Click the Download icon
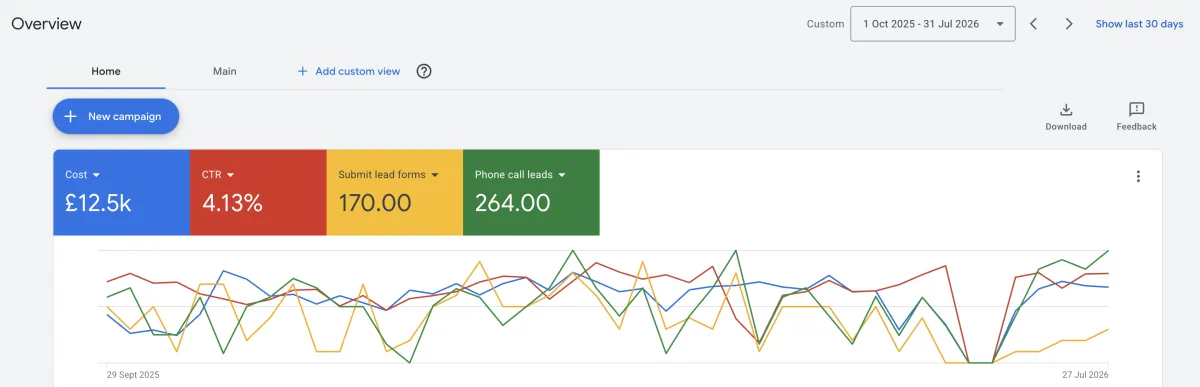This screenshot has height=387, width=1200. click(1066, 109)
